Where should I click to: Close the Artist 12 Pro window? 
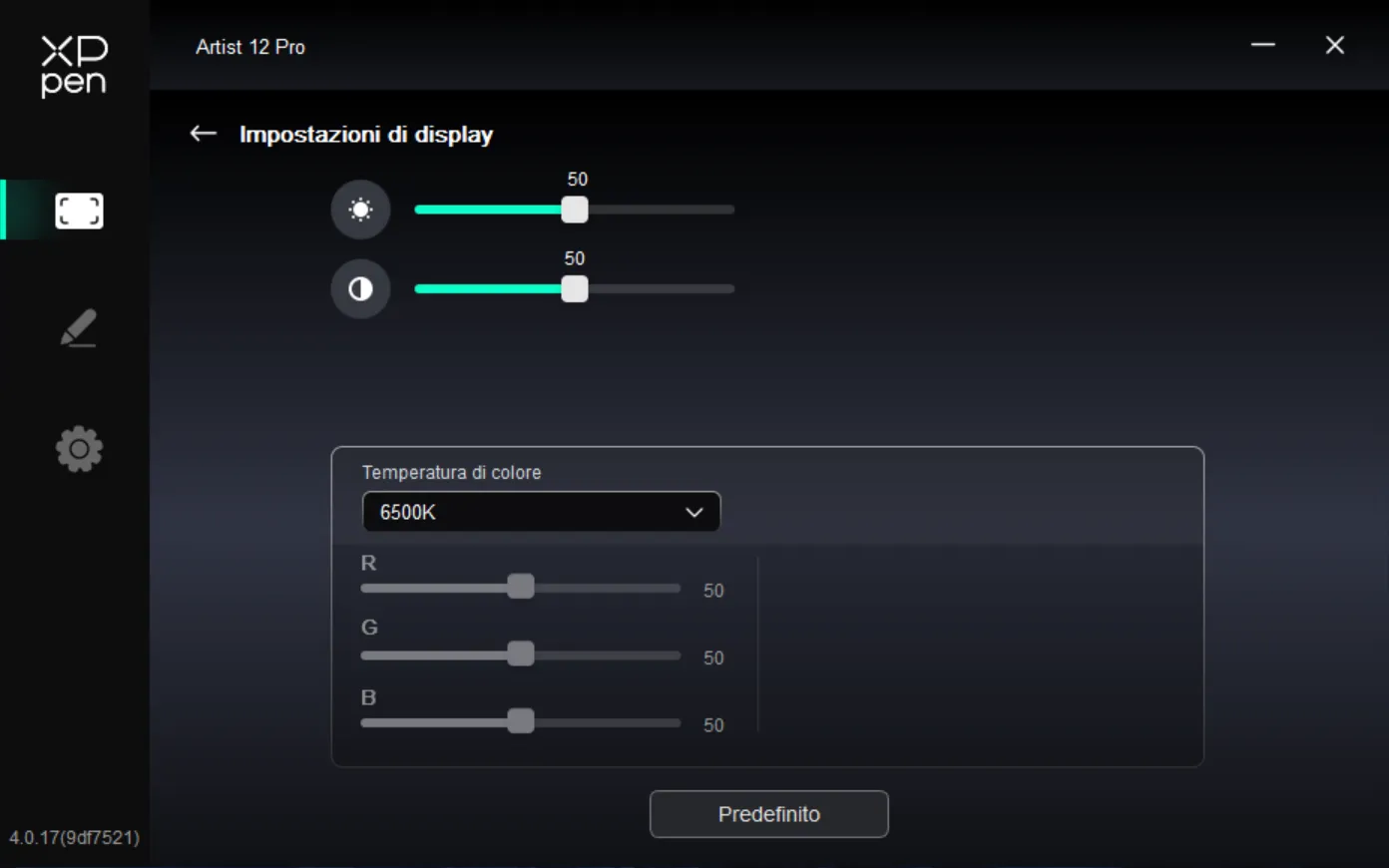pyautogui.click(x=1335, y=45)
